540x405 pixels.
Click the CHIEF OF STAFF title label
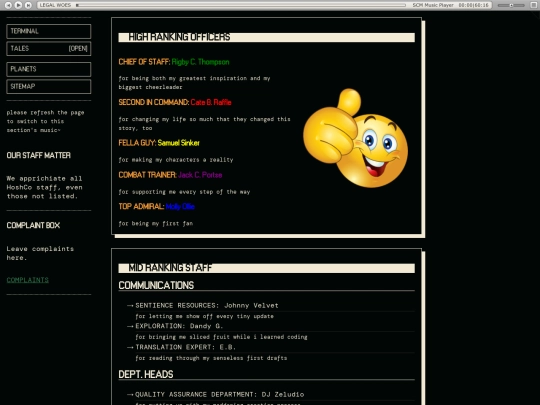pyautogui.click(x=144, y=62)
